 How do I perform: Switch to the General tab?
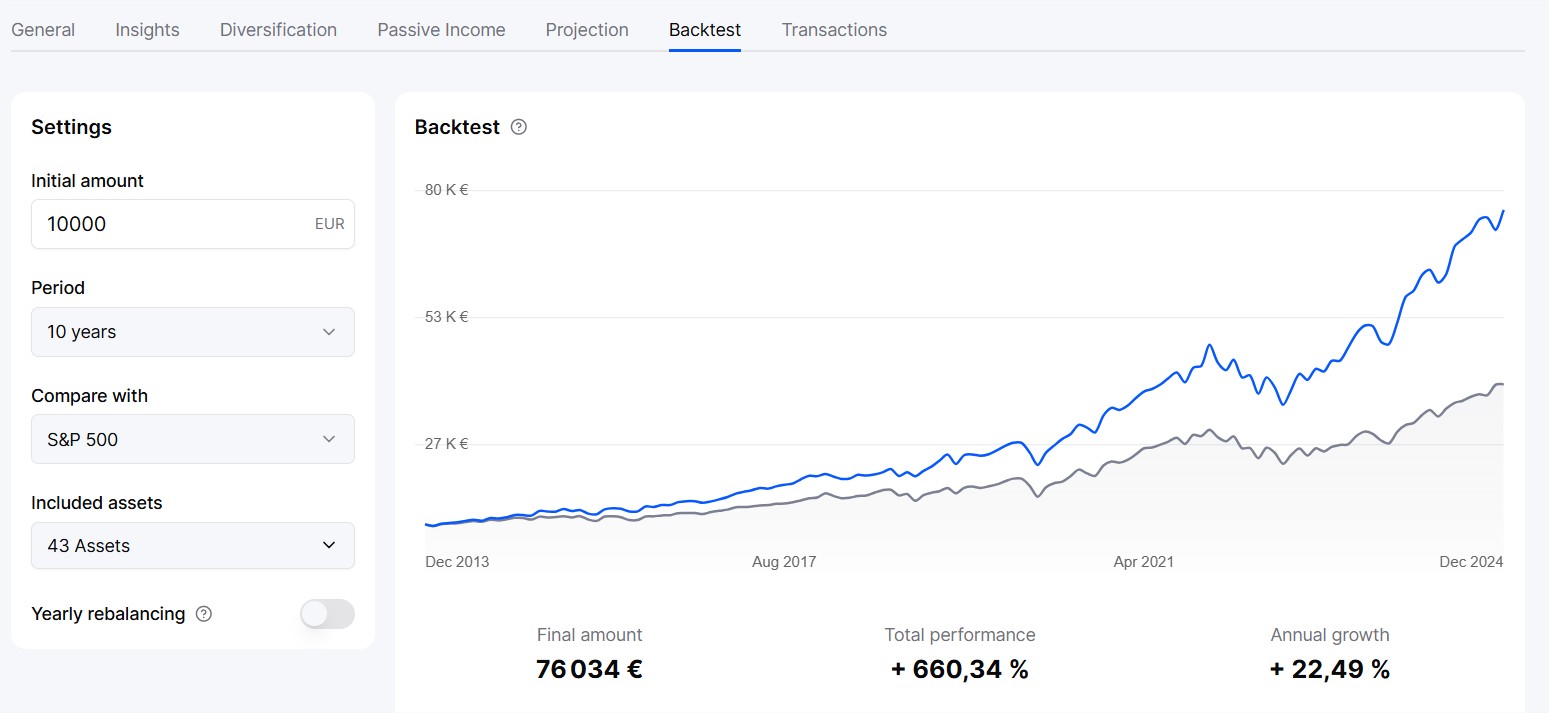pyautogui.click(x=43, y=30)
